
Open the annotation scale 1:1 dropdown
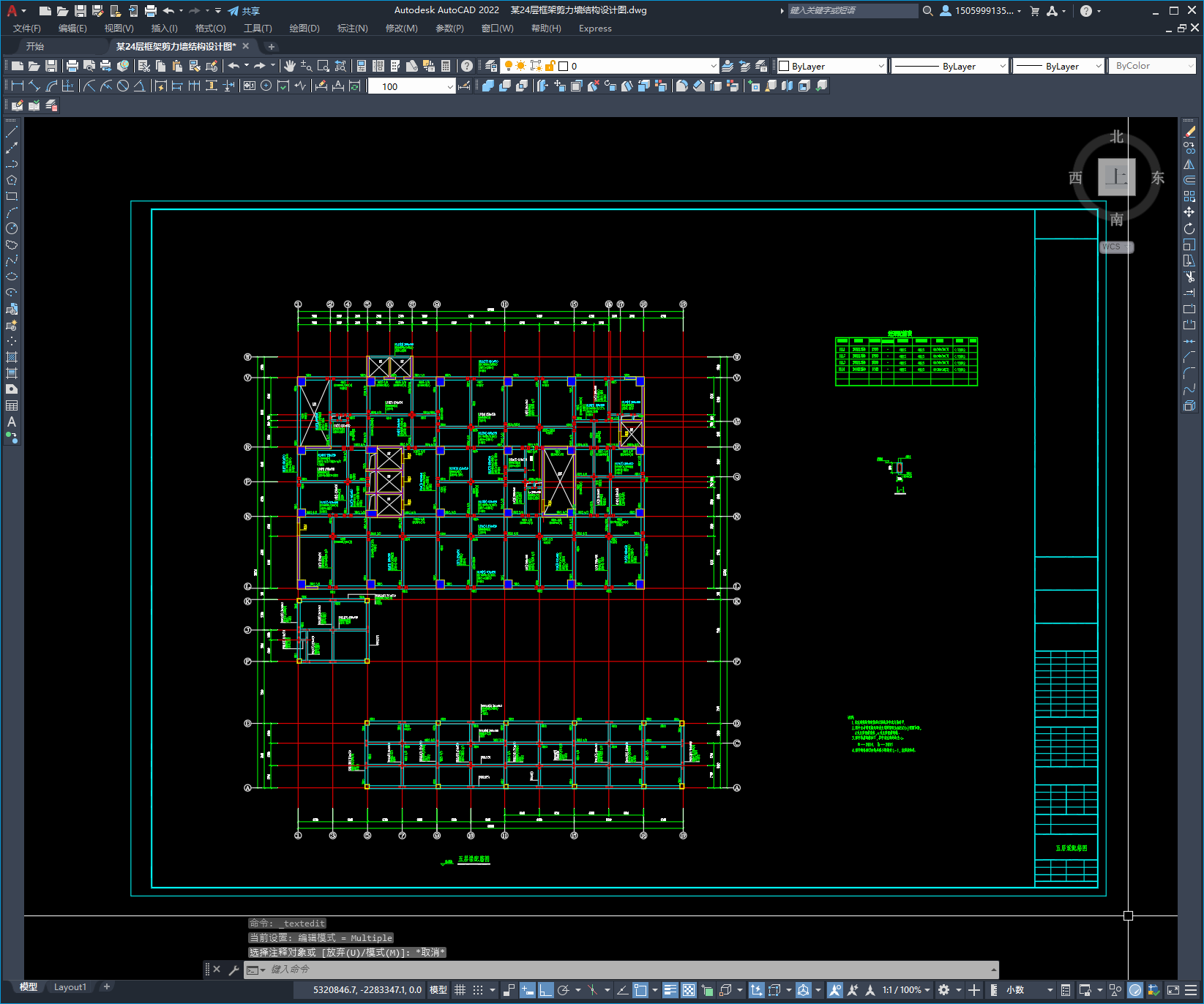[x=906, y=990]
